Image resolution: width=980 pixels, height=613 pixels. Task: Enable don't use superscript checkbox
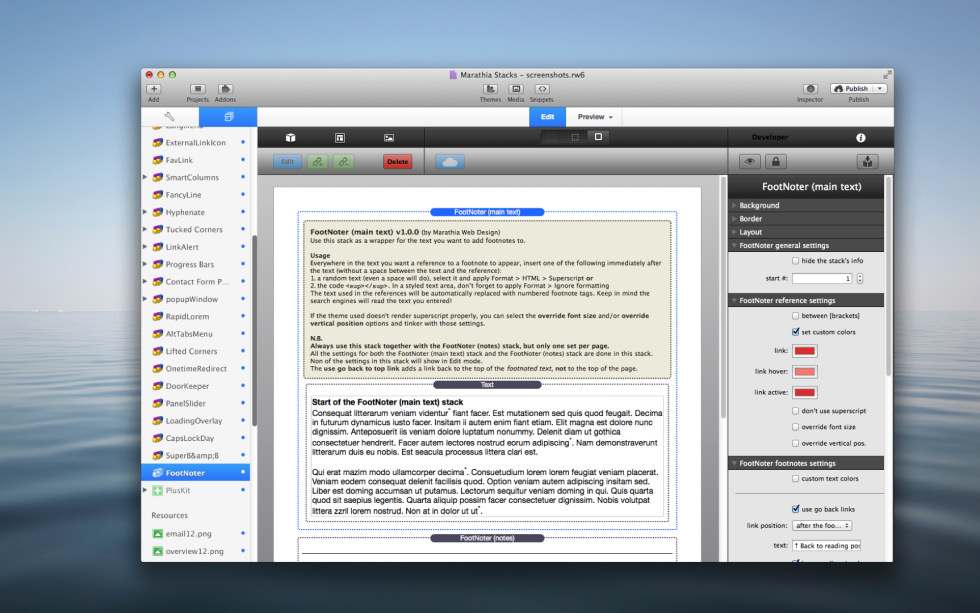pyautogui.click(x=796, y=411)
